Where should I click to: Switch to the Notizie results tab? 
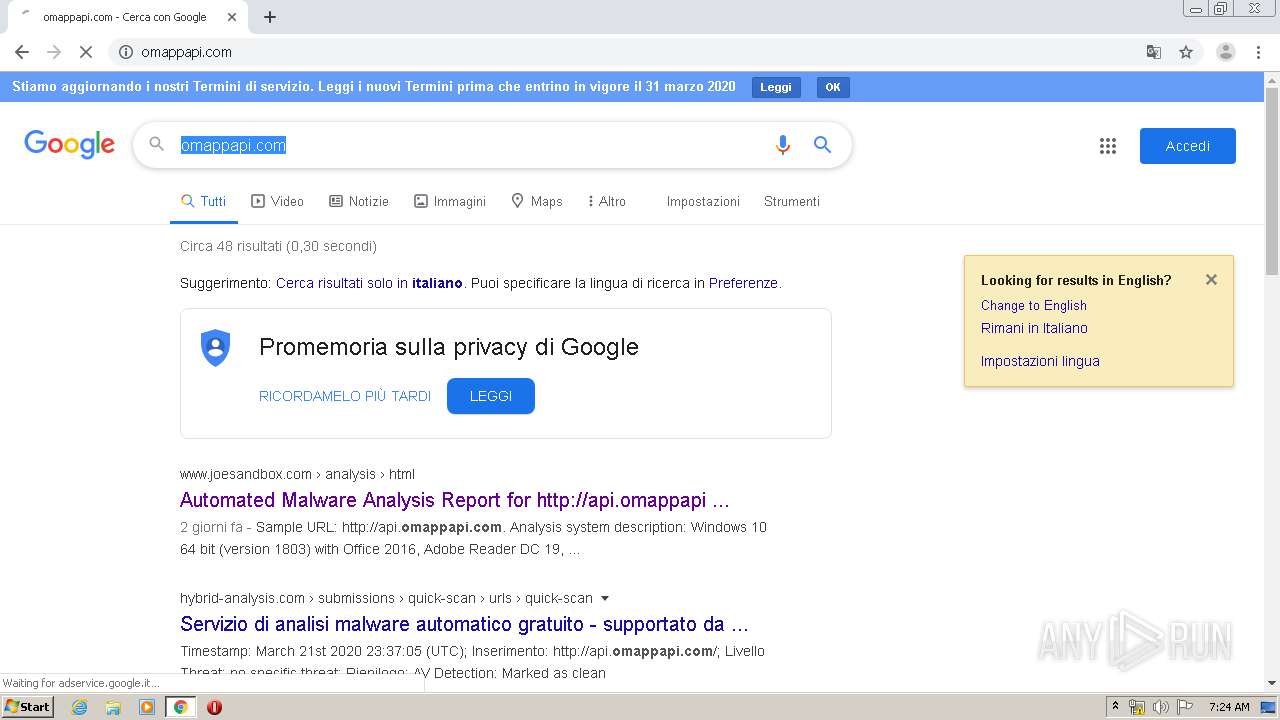[359, 201]
